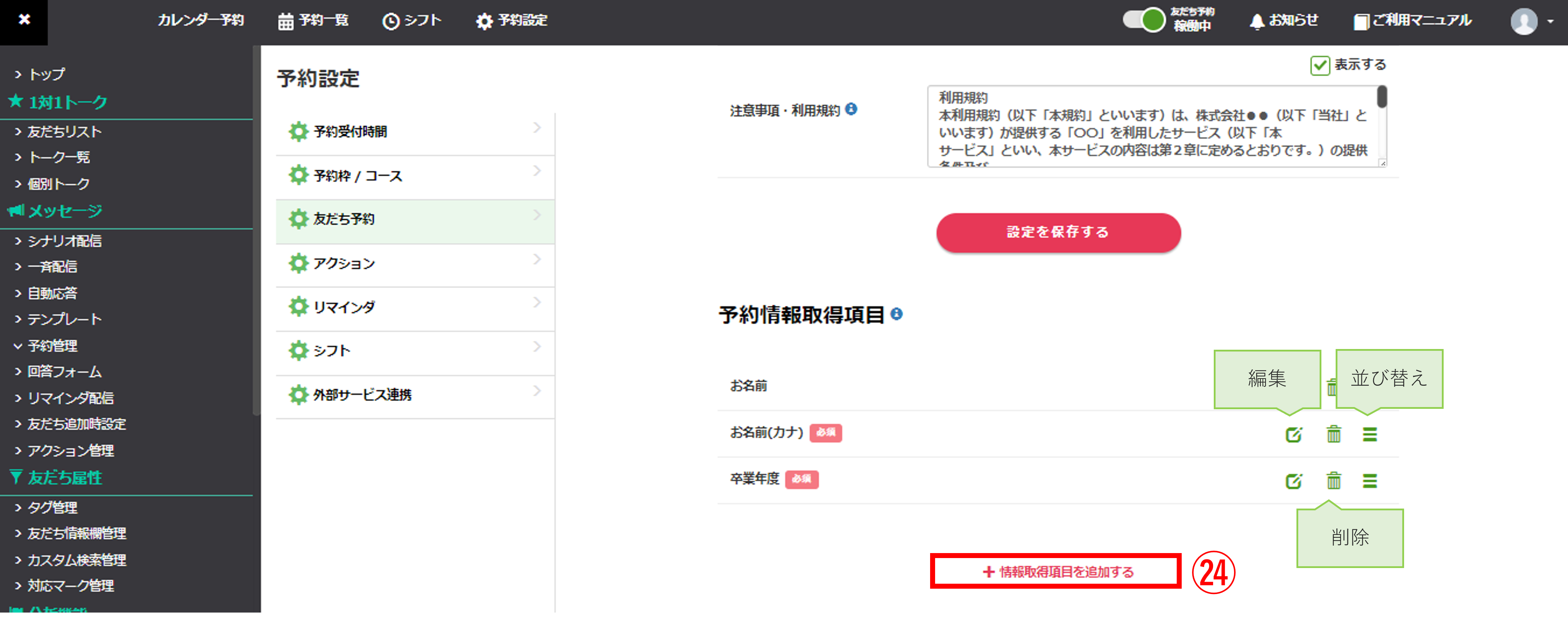The image size is (1568, 630).
Task: Uncheck the 表示する checkbox
Action: (x=1320, y=65)
